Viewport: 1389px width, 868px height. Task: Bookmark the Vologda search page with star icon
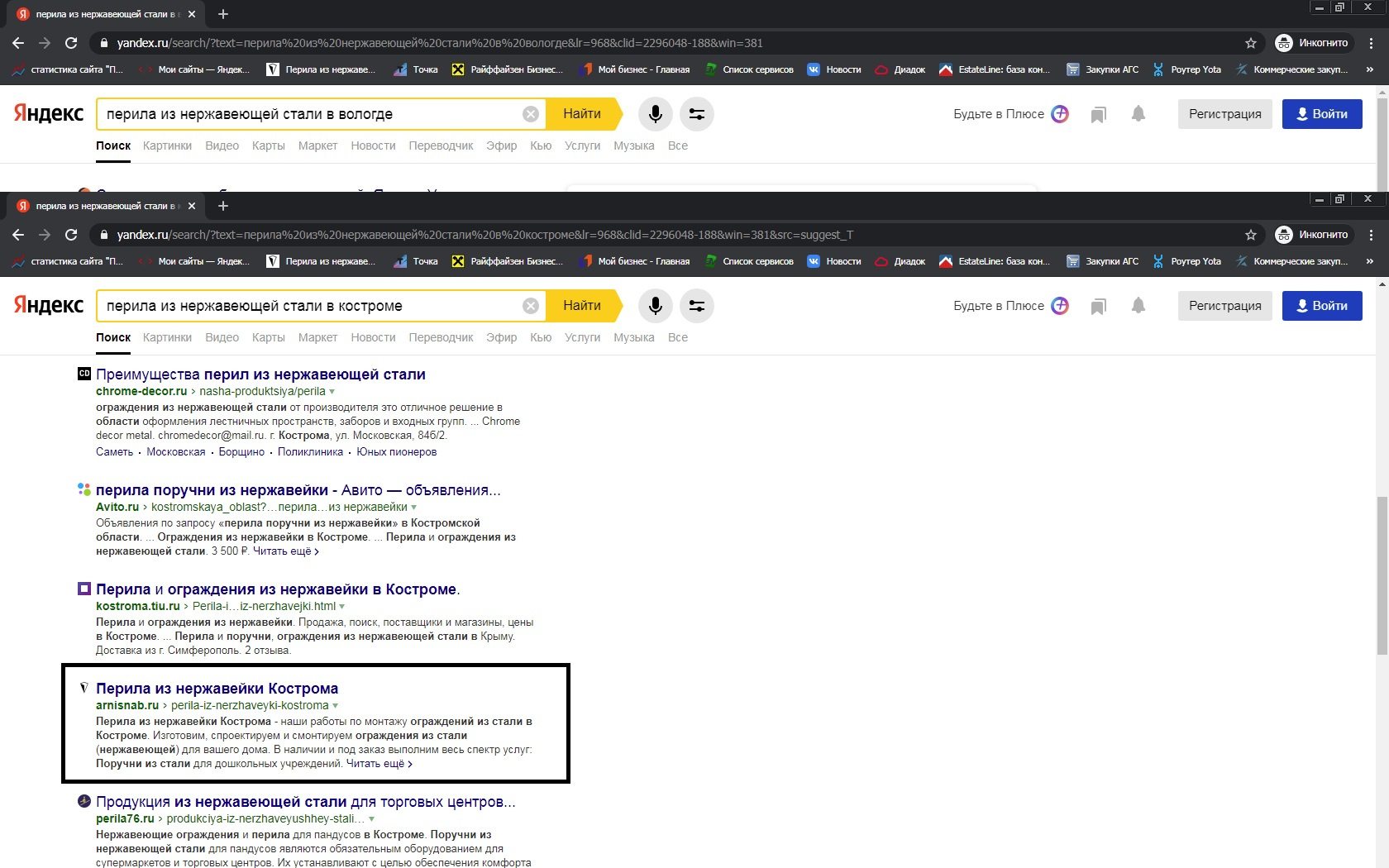point(1251,43)
